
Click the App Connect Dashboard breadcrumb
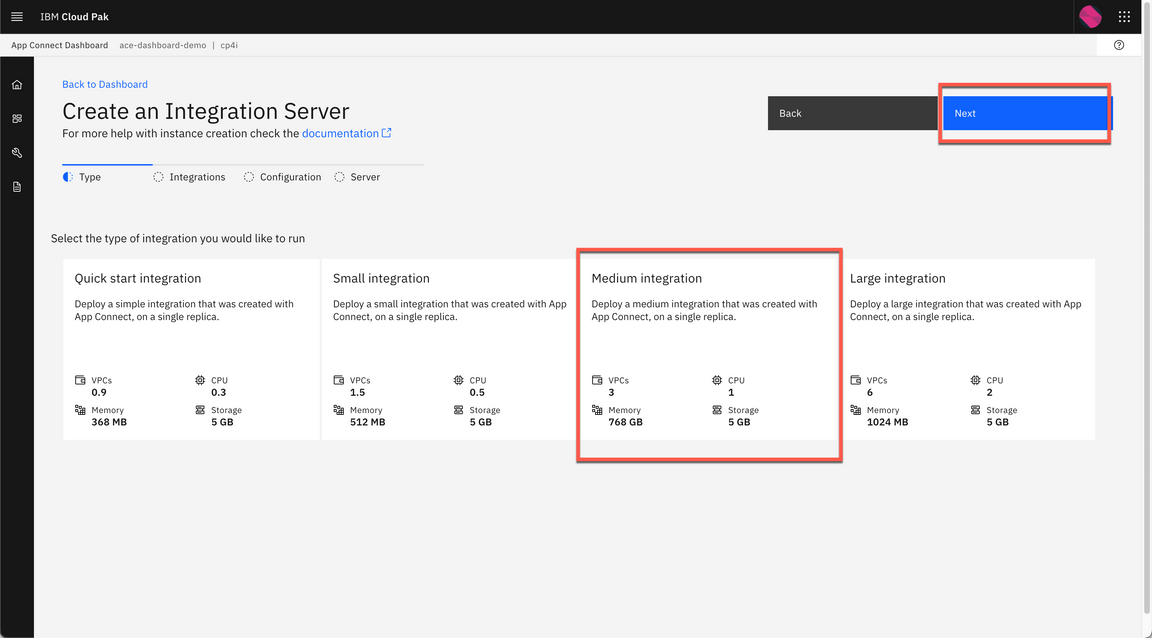coord(58,45)
